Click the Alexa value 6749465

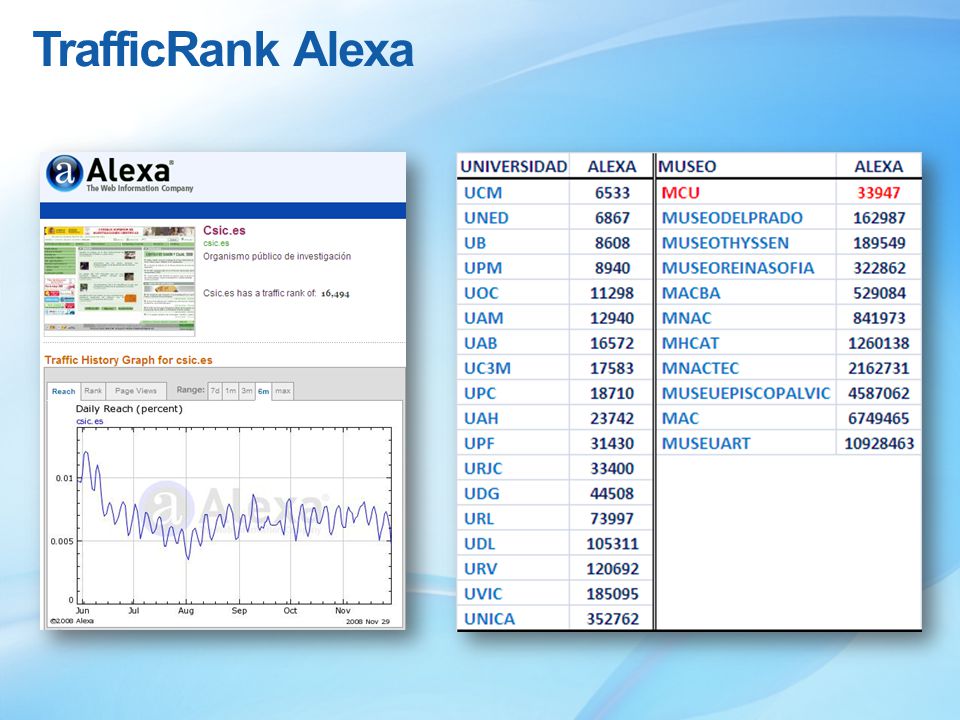(x=879, y=419)
